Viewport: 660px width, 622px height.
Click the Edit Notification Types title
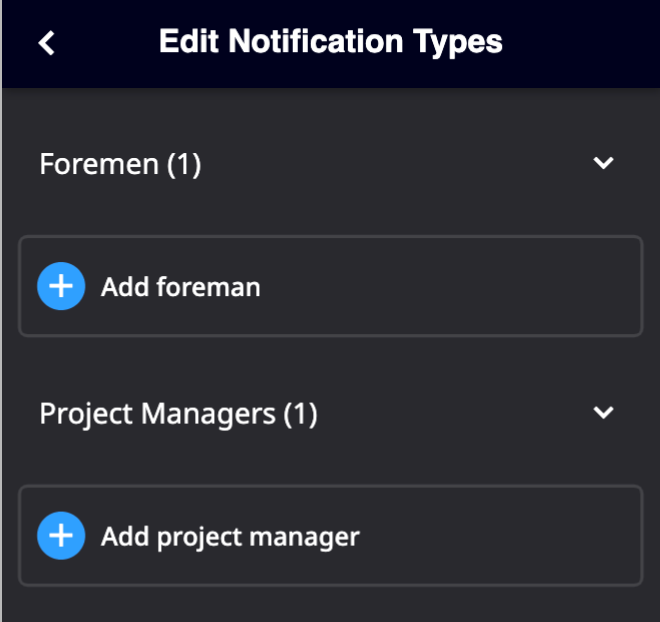coord(330,42)
